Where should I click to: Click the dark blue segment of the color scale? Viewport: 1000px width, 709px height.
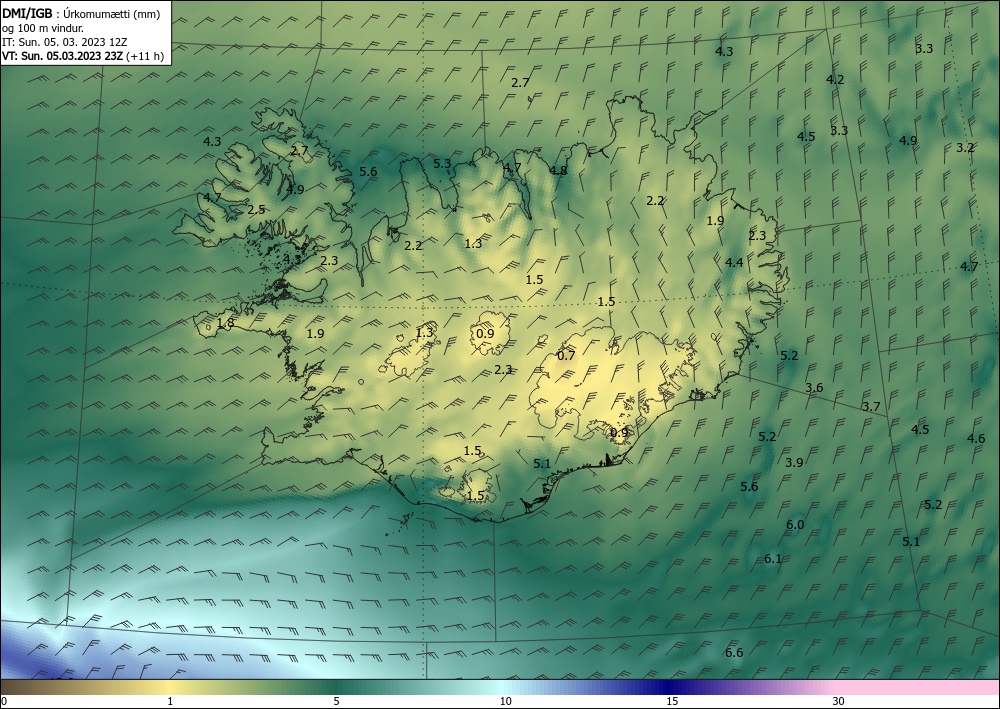[x=666, y=687]
